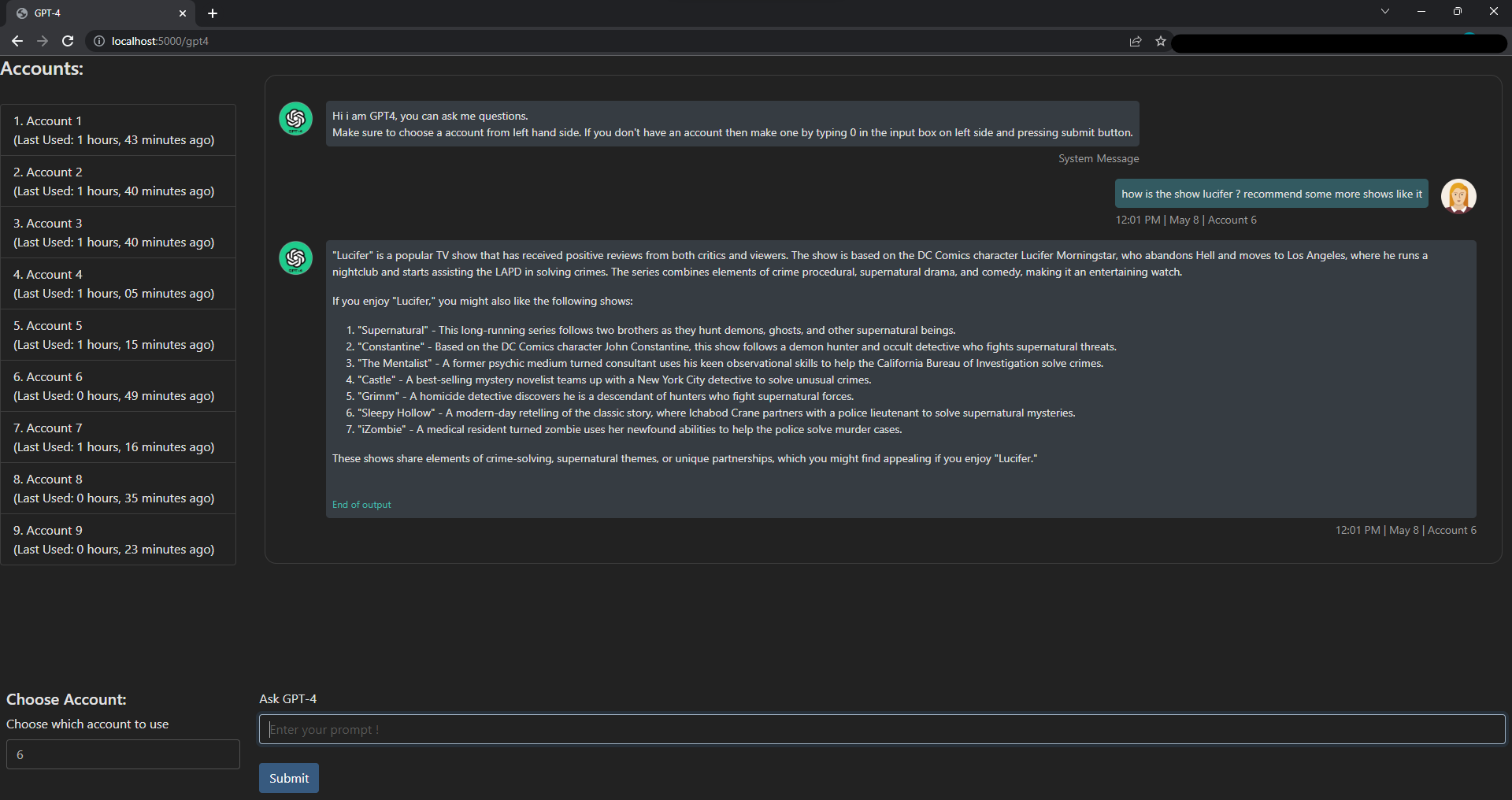The image size is (1512, 800).
Task: Click the GPT avatar beside system message
Action: [296, 119]
